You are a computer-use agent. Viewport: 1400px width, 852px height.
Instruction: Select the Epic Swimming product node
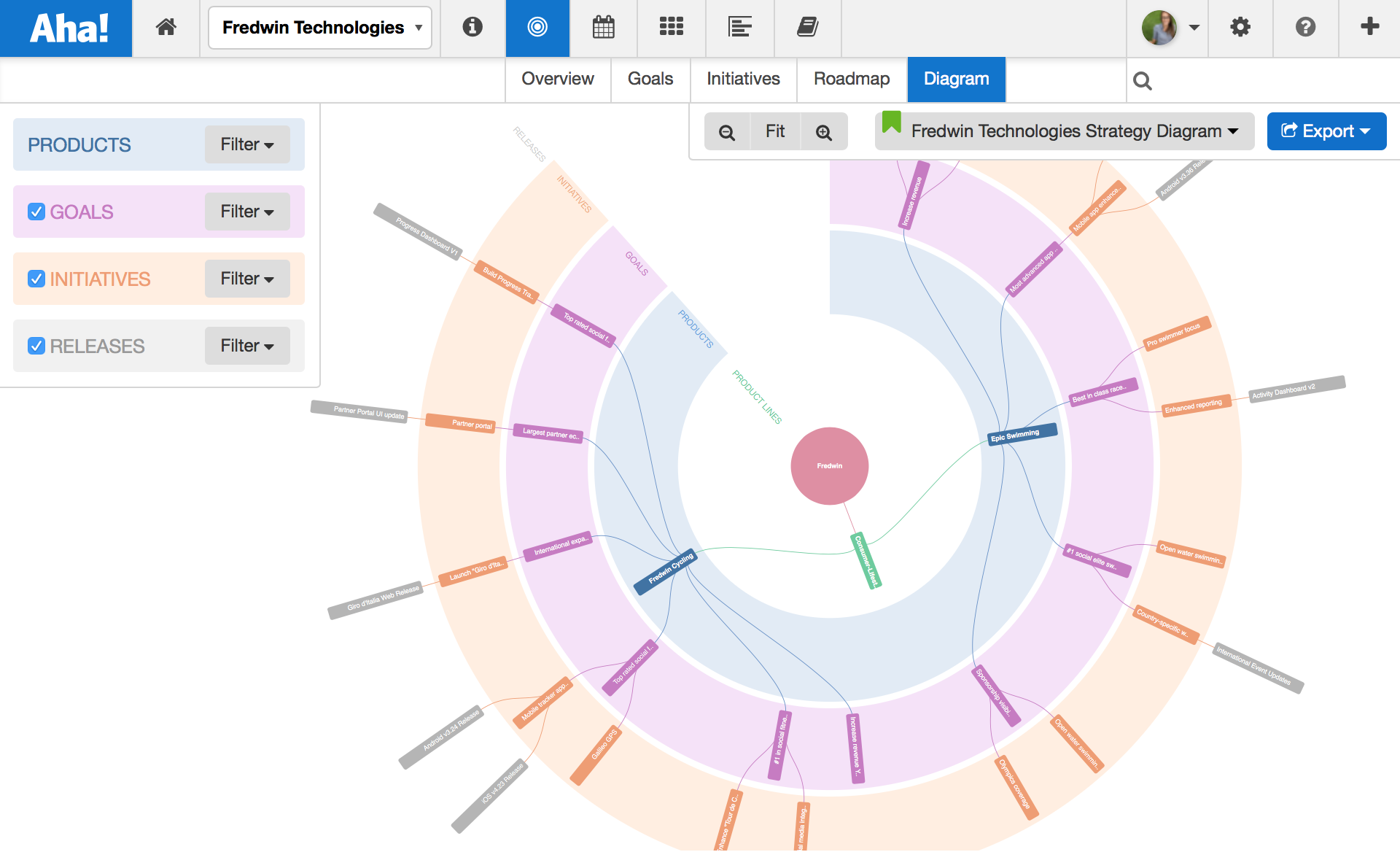click(x=1022, y=433)
